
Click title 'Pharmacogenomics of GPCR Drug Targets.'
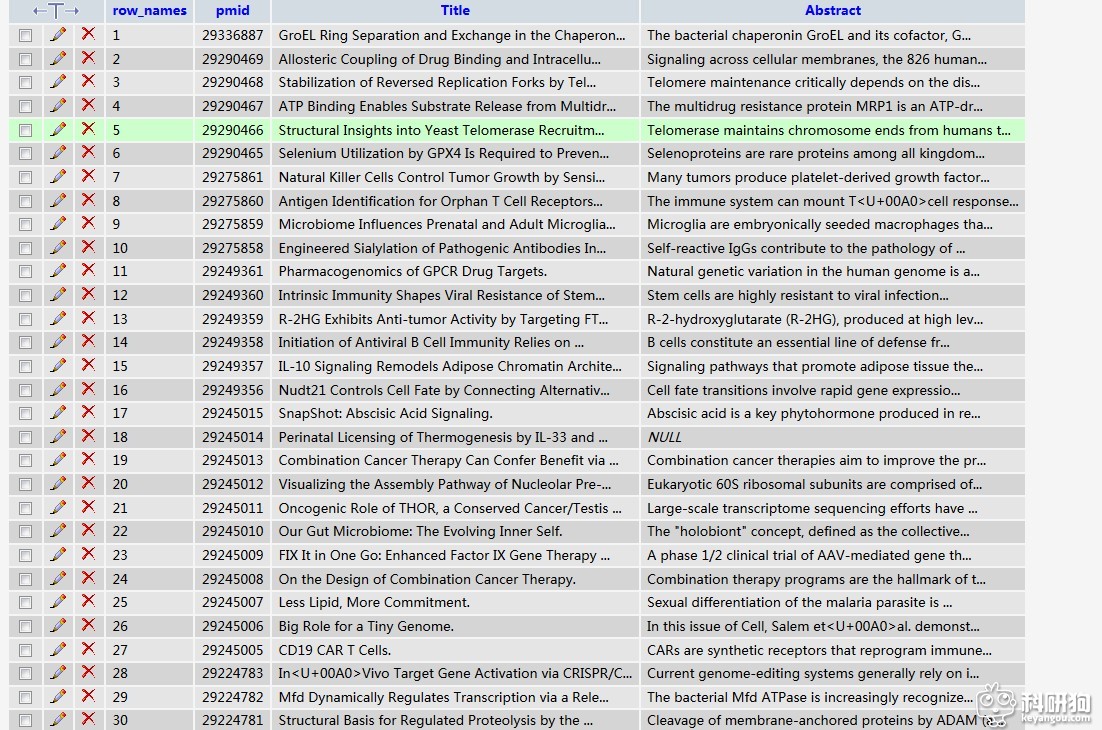click(x=413, y=271)
